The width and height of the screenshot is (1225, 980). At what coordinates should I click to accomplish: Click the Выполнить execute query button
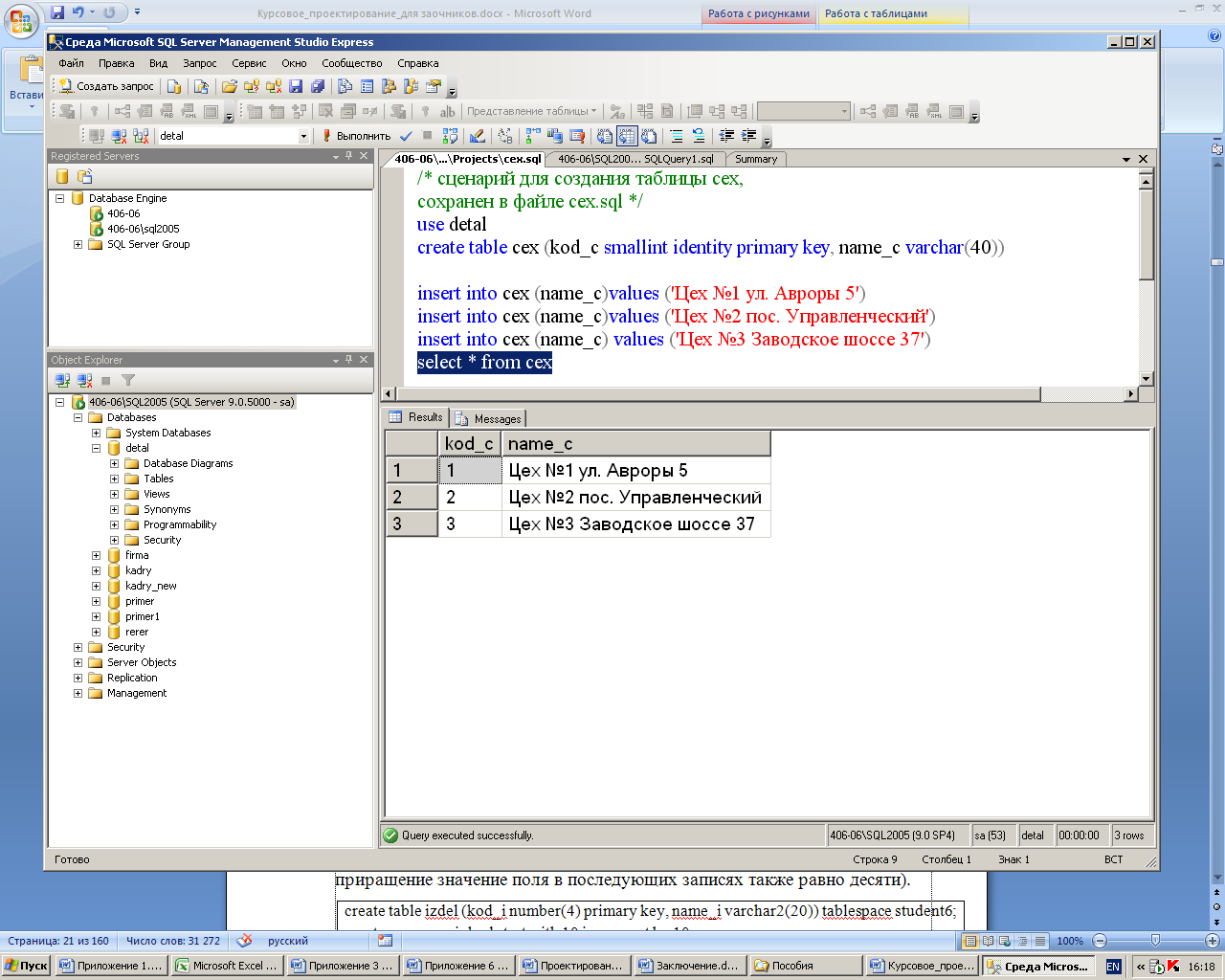click(x=356, y=136)
